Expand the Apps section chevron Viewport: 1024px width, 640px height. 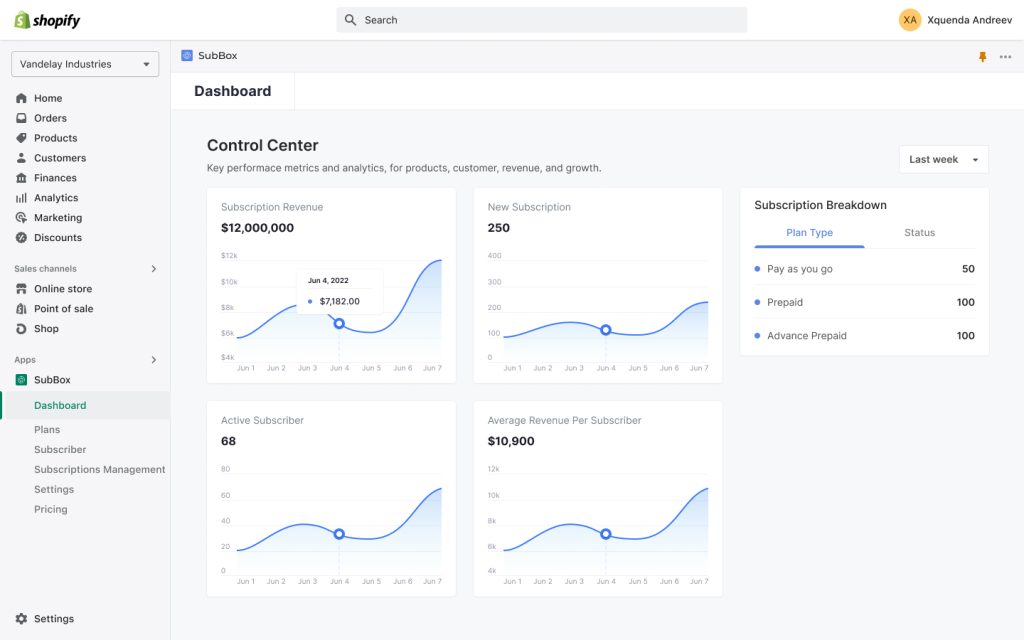tap(153, 359)
